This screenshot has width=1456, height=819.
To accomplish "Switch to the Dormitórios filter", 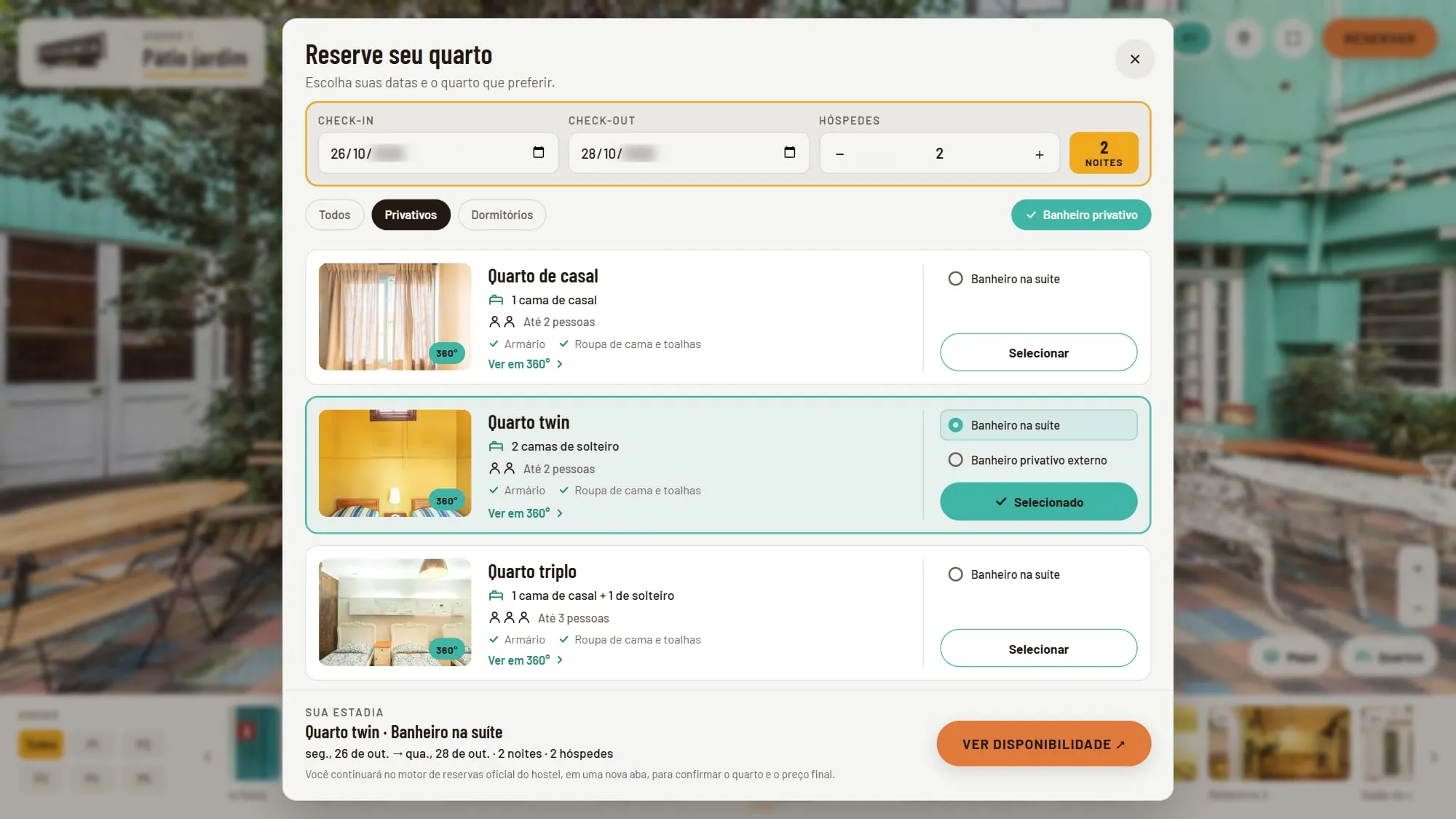I will coord(502,215).
